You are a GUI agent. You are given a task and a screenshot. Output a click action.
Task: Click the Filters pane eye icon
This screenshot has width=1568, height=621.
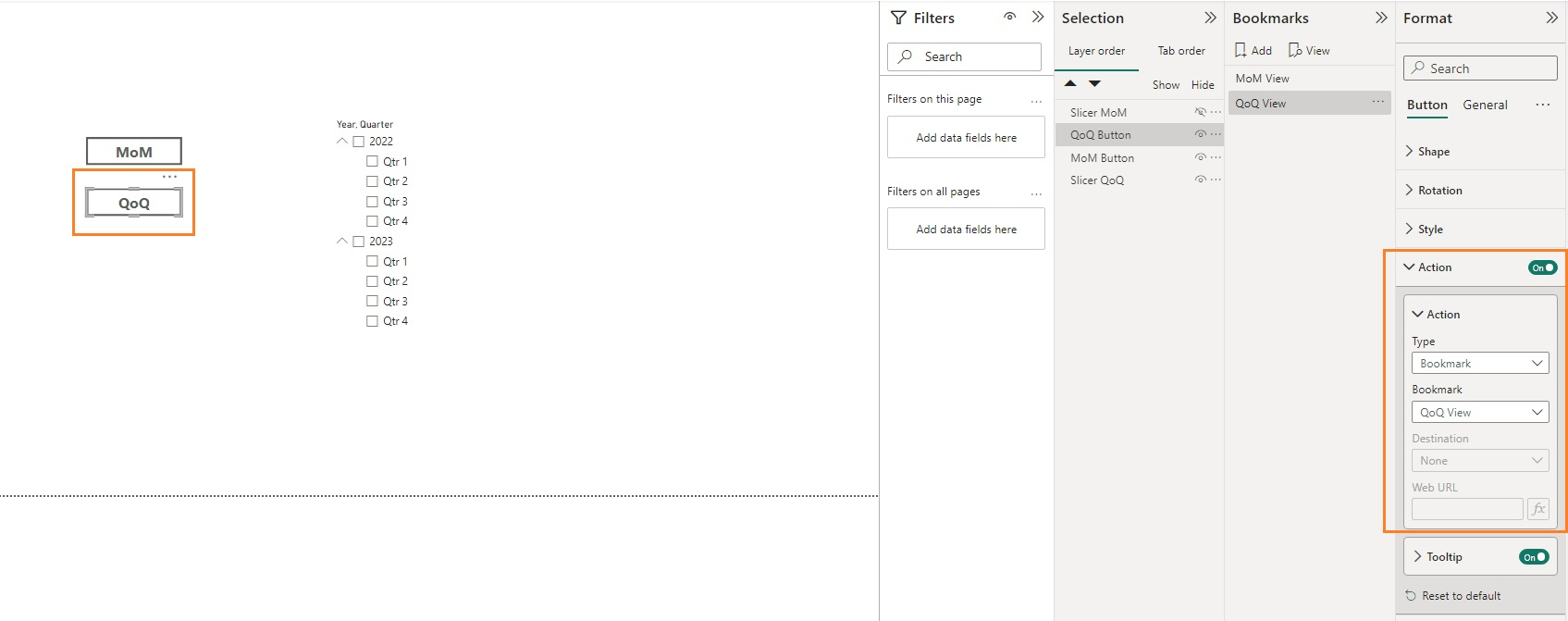pos(1010,17)
